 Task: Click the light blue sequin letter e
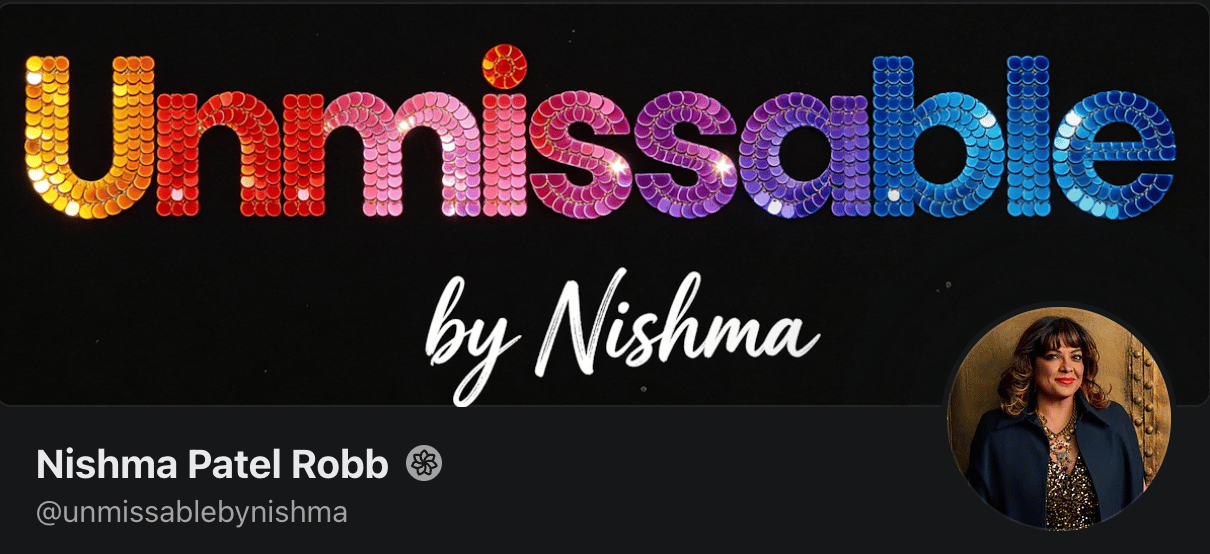click(x=1118, y=154)
